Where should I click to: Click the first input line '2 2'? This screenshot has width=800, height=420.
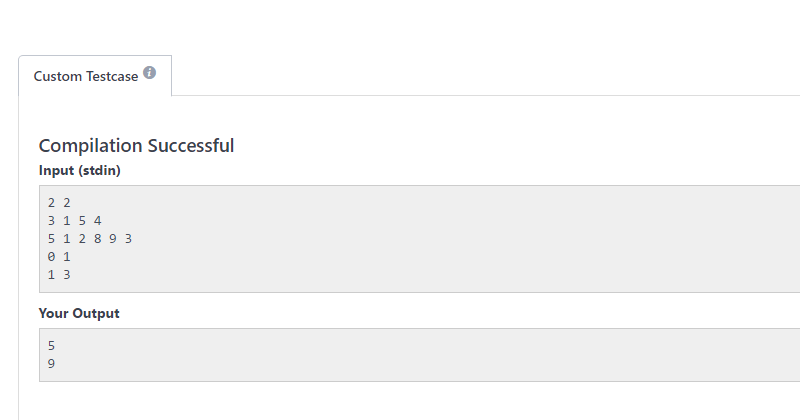(59, 203)
